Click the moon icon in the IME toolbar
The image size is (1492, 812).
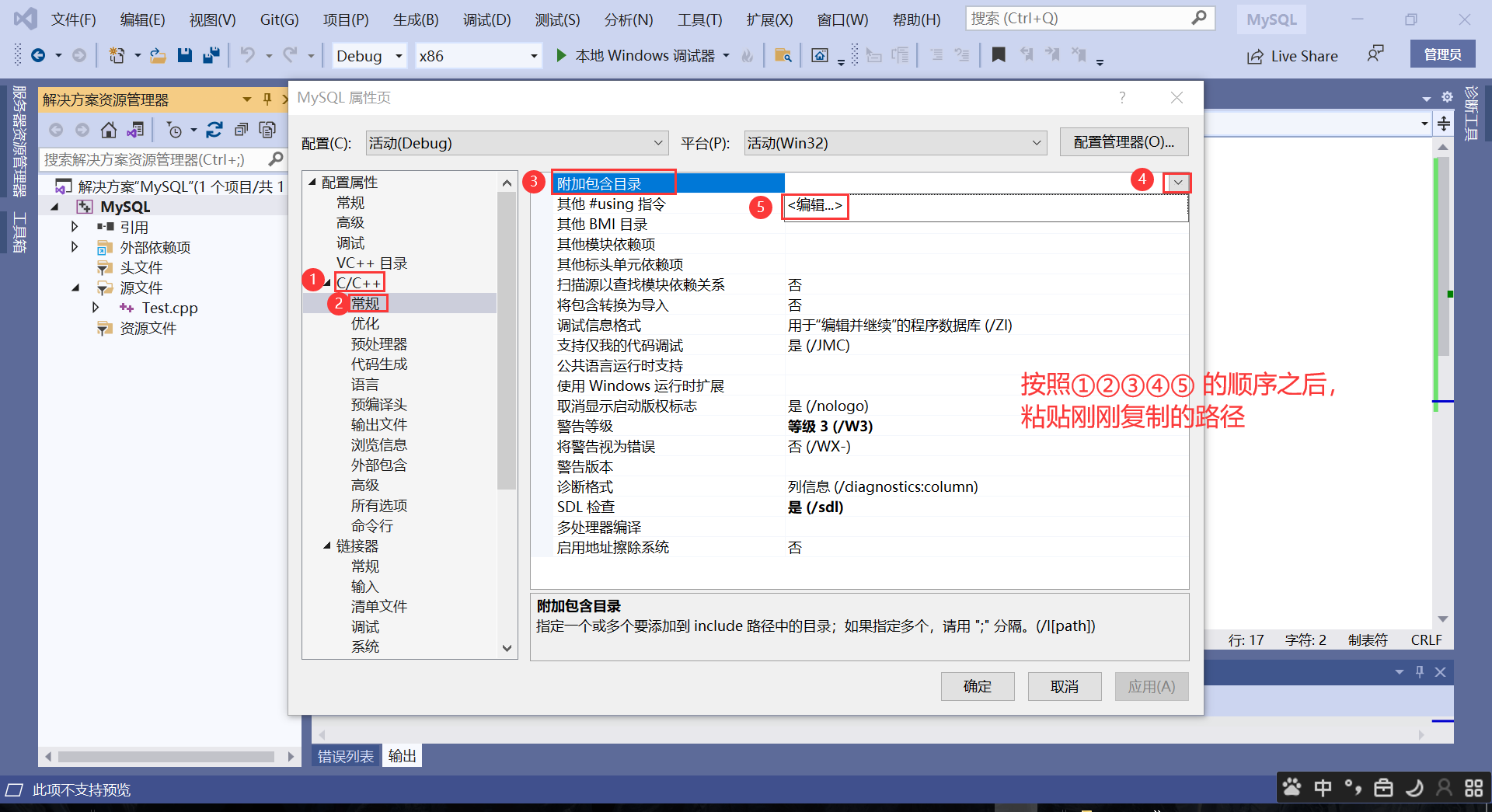pos(1414,788)
